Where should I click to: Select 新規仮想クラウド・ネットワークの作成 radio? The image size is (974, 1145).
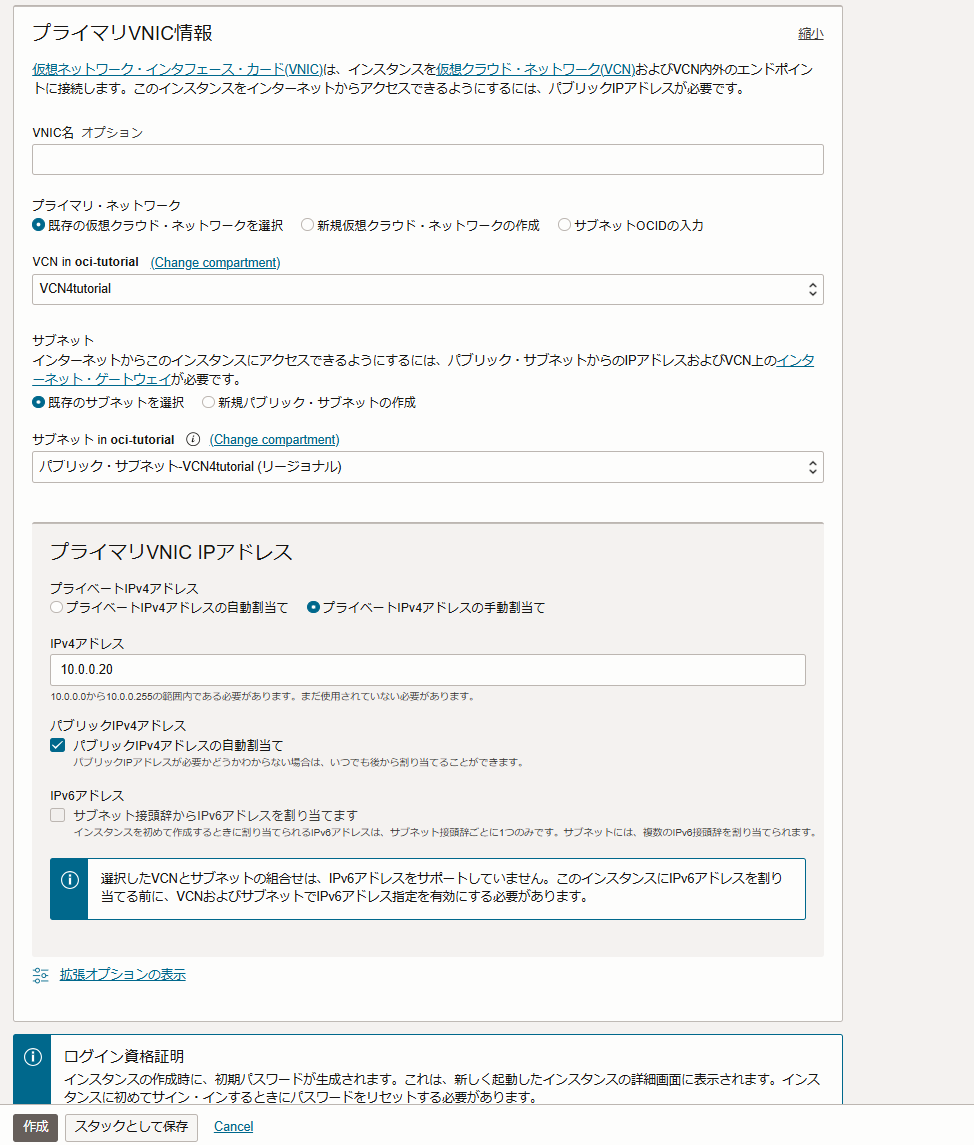coord(307,224)
